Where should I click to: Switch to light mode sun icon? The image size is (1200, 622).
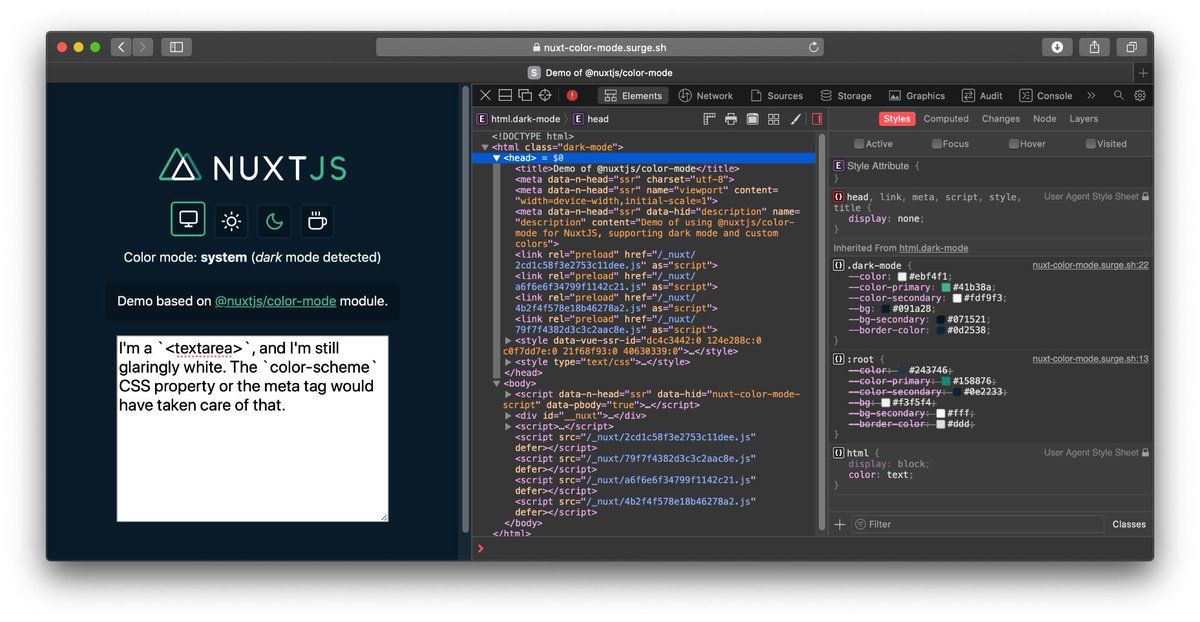[231, 220]
